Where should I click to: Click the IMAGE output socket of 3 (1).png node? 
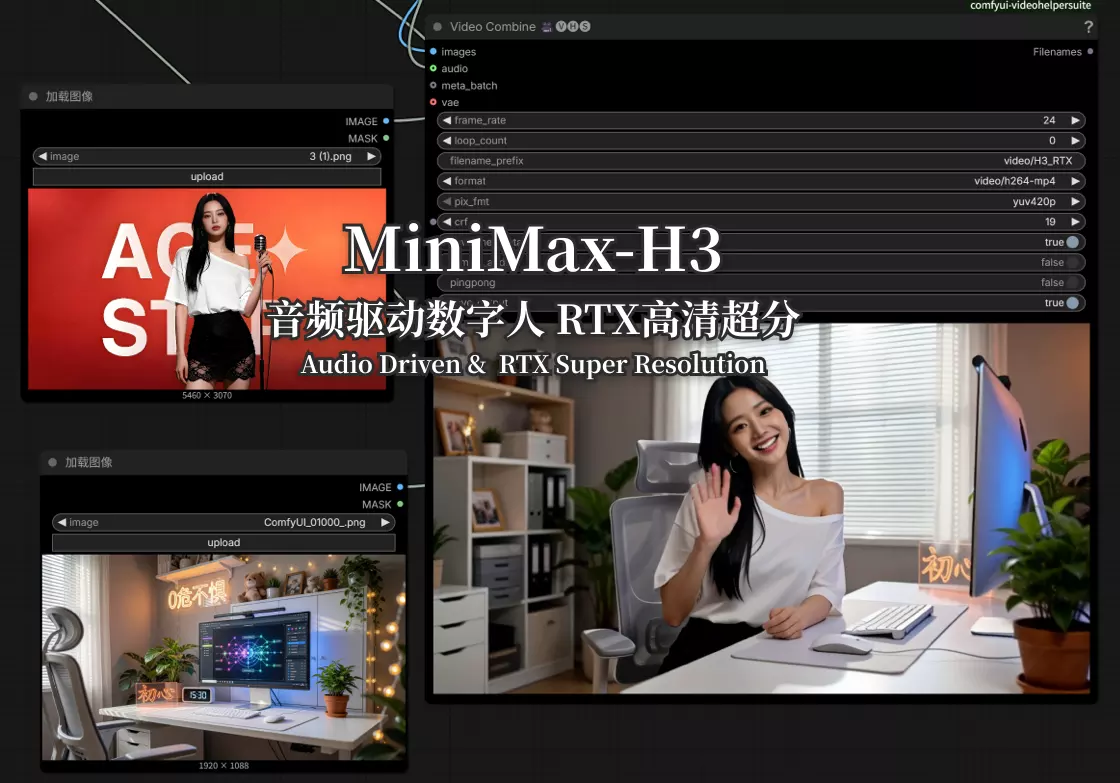tap(386, 121)
